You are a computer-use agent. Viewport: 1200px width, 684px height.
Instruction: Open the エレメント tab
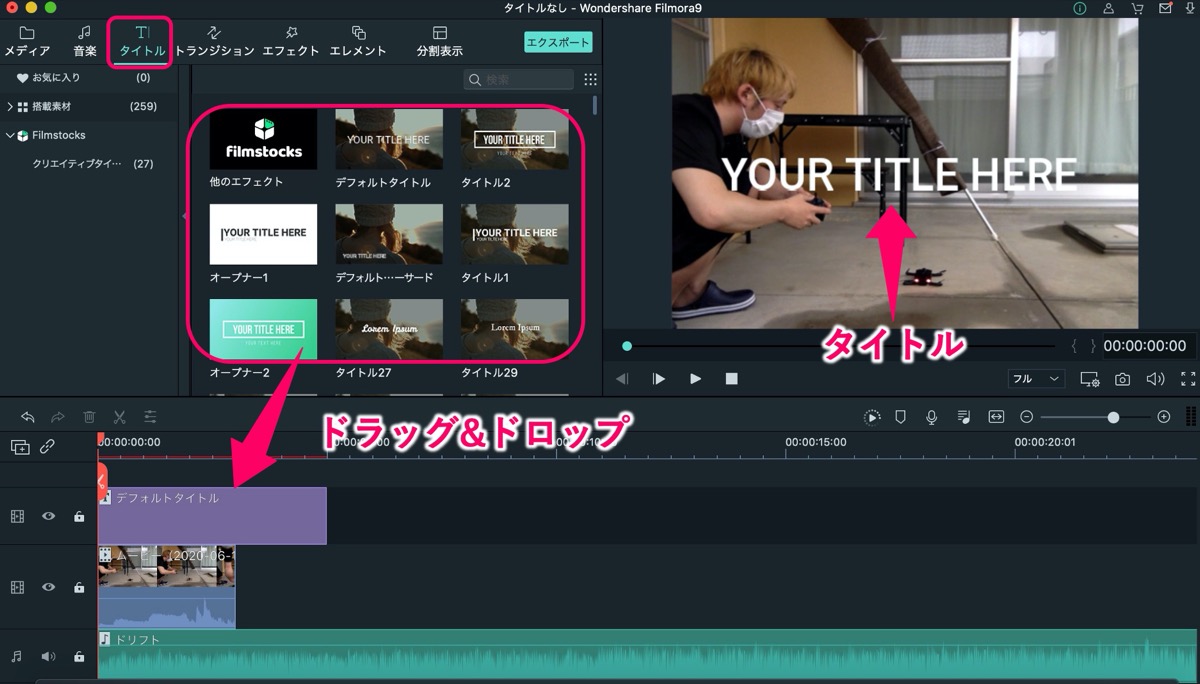[x=358, y=41]
